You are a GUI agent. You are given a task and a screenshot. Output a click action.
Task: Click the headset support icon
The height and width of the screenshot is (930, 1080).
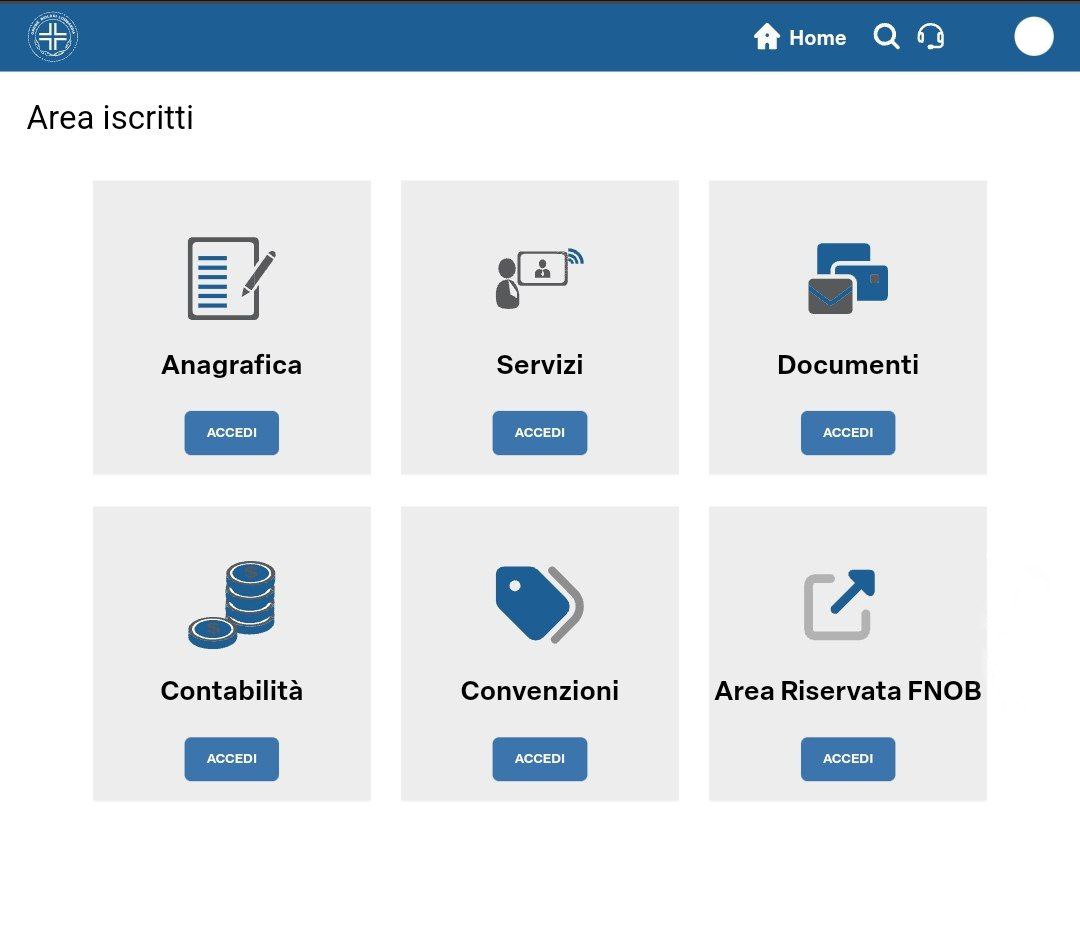tap(931, 37)
